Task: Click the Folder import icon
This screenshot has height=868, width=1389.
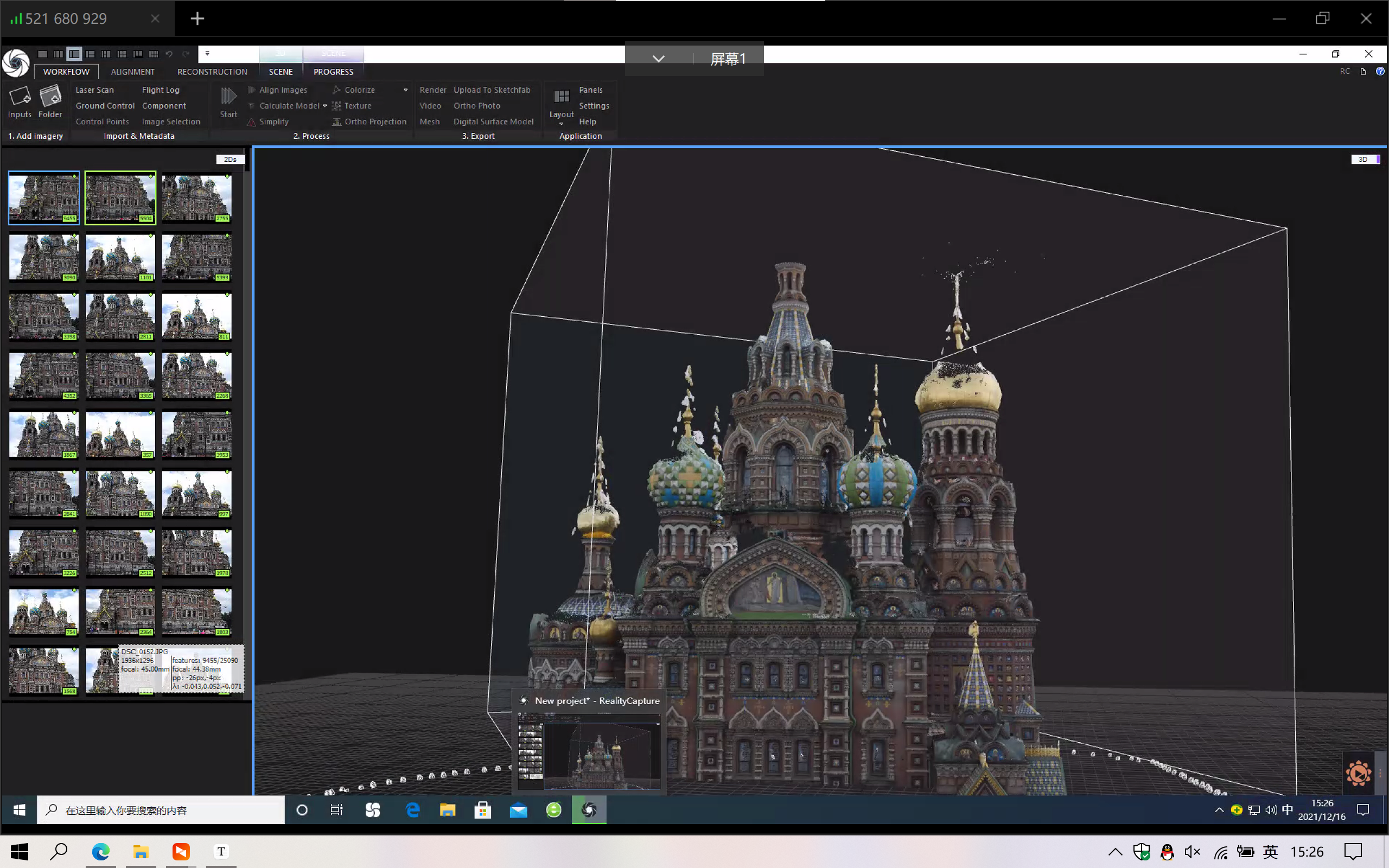Action: click(50, 96)
